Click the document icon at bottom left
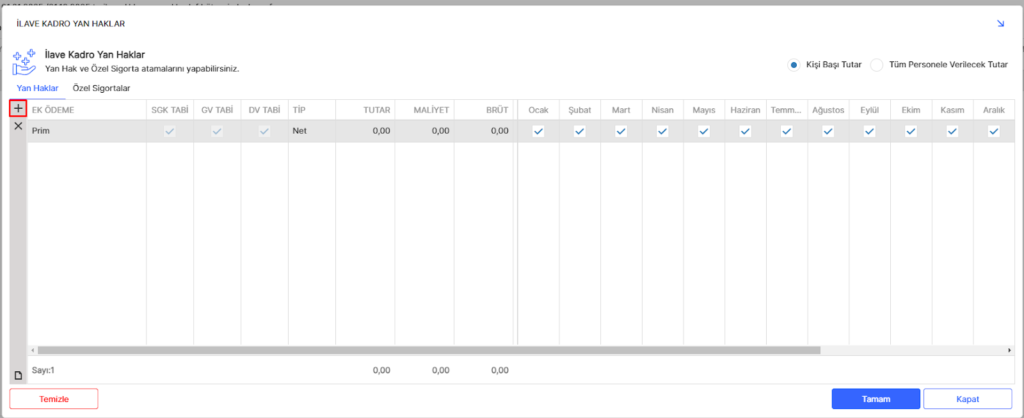The image size is (1024, 418). coord(18,375)
